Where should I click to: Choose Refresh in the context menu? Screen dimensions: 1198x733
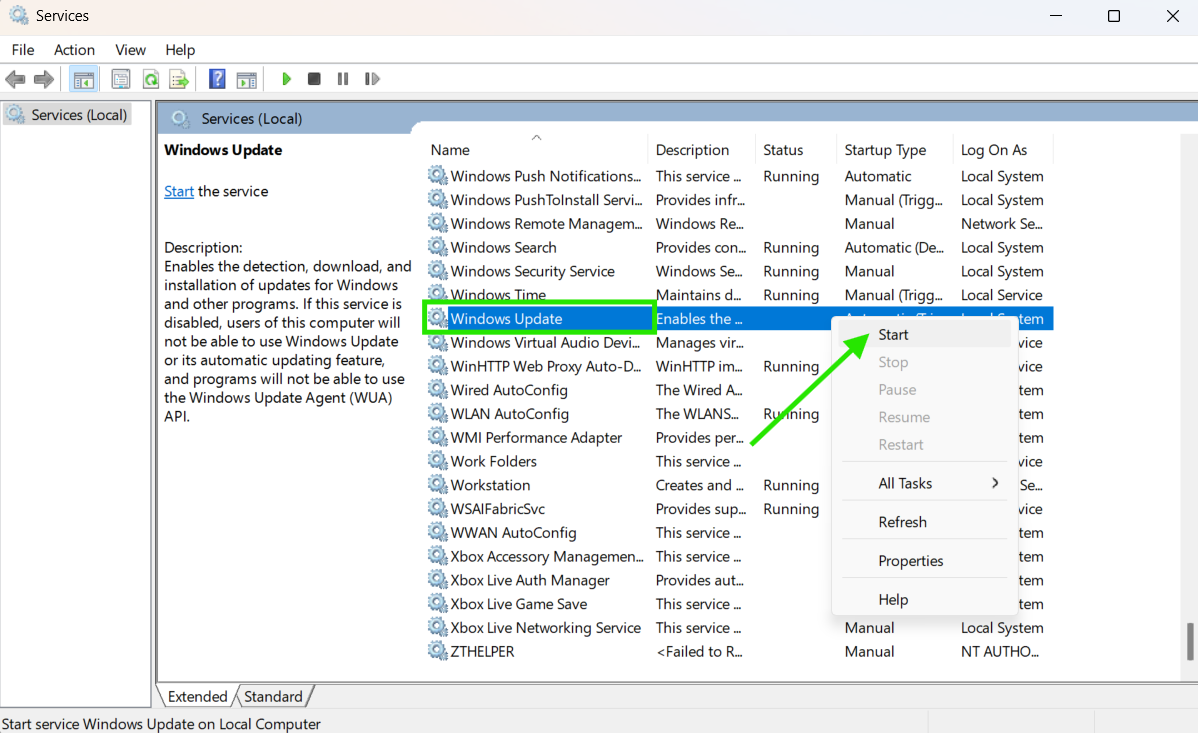[x=924, y=522]
